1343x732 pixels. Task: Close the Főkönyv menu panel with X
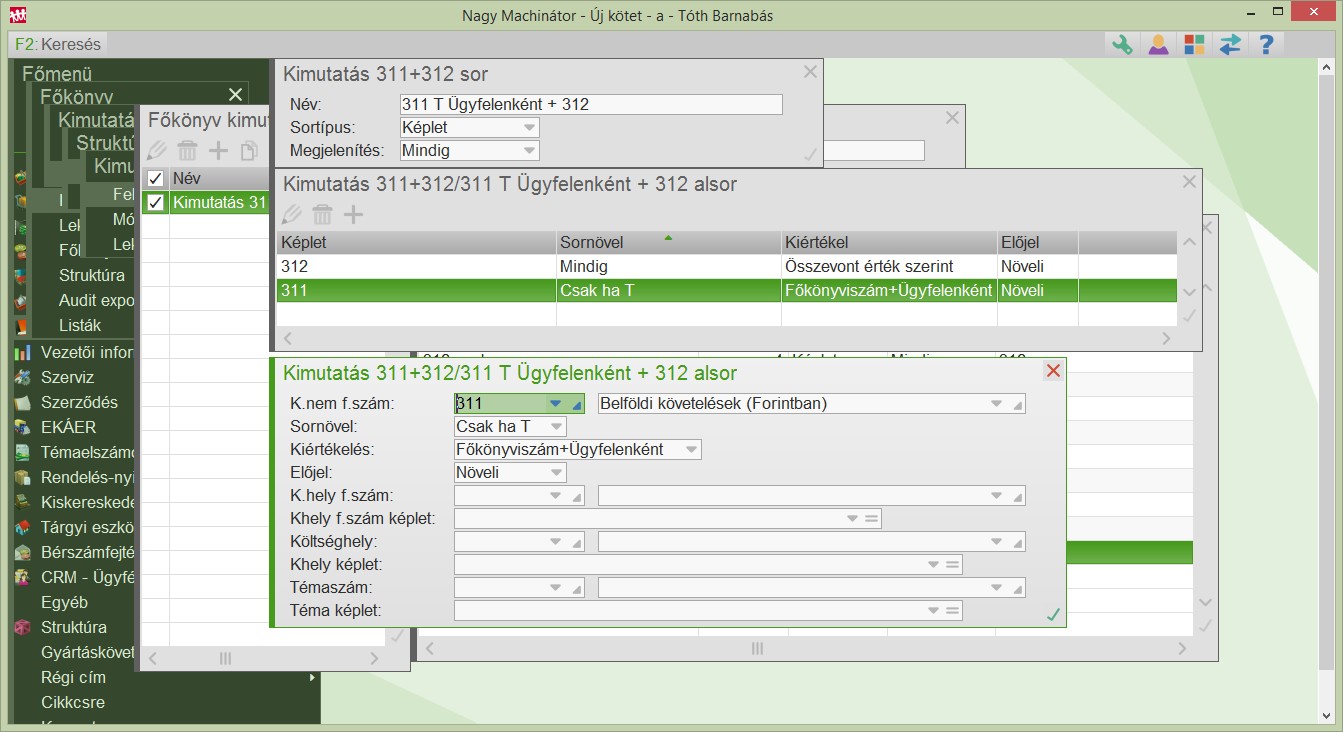(235, 95)
